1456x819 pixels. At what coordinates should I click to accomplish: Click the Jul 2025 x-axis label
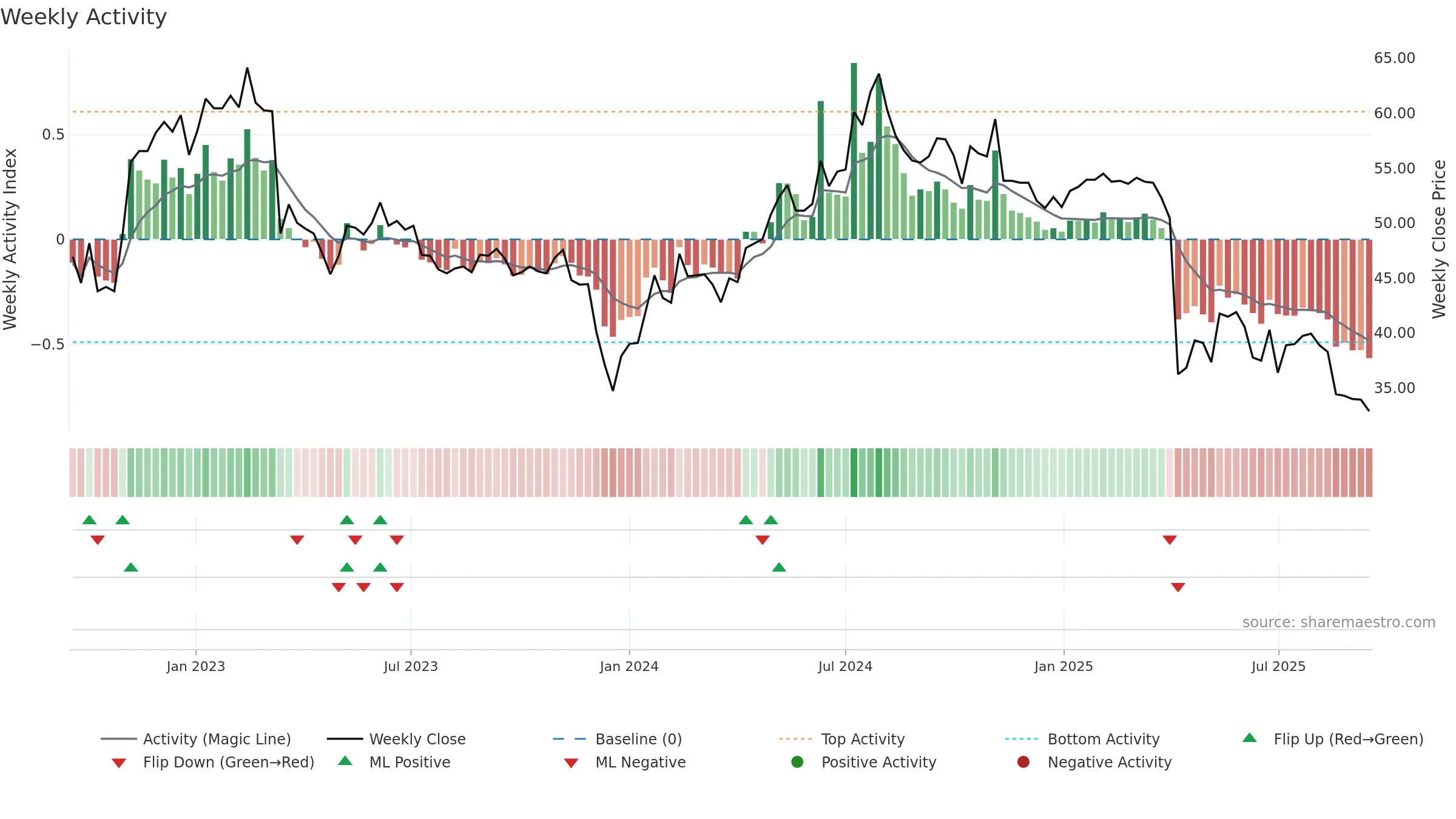(1278, 667)
